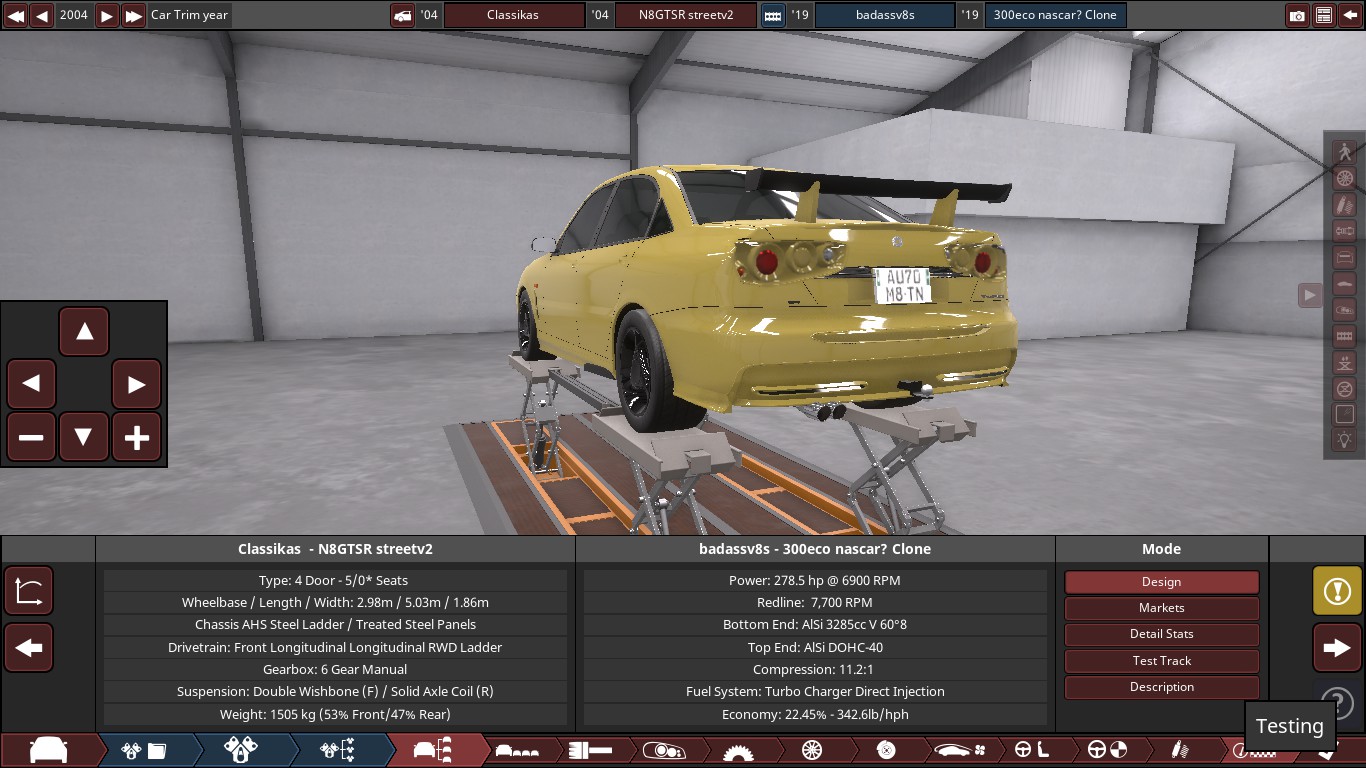
Task: Toggle fixtures visibility in the sidebar
Action: click(x=1344, y=309)
